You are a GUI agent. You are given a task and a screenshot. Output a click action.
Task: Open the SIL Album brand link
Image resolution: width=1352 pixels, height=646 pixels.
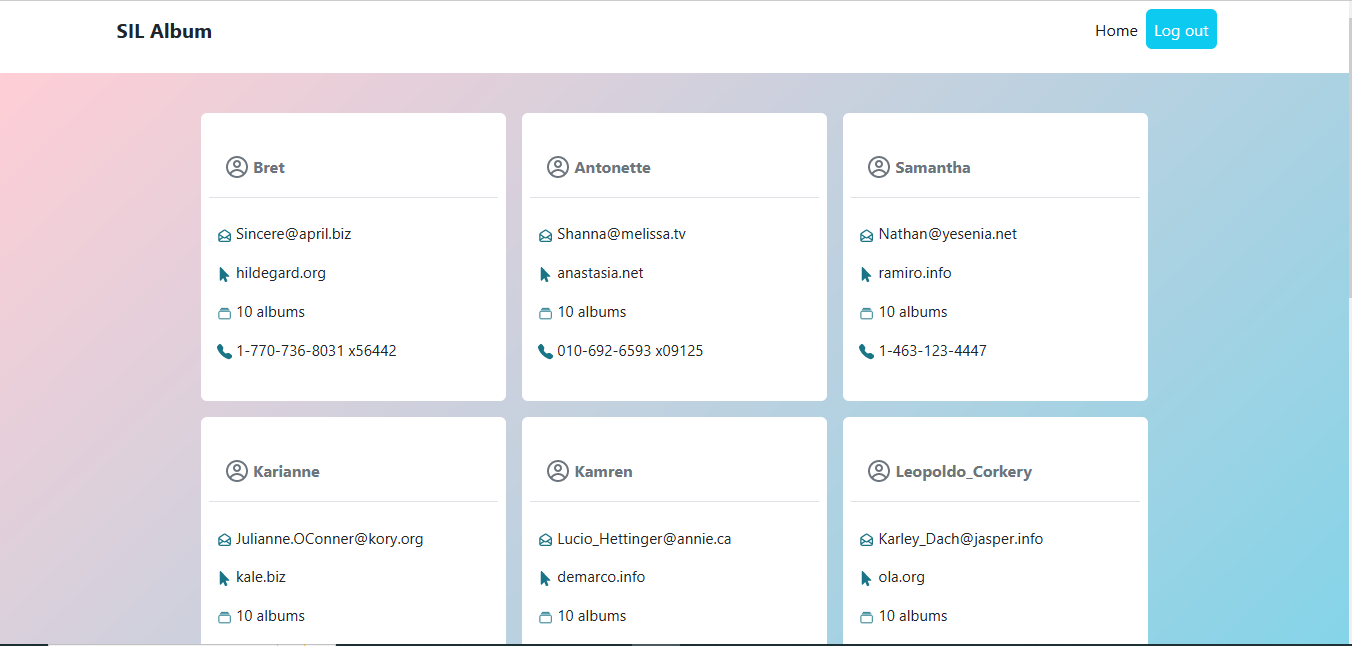[164, 31]
